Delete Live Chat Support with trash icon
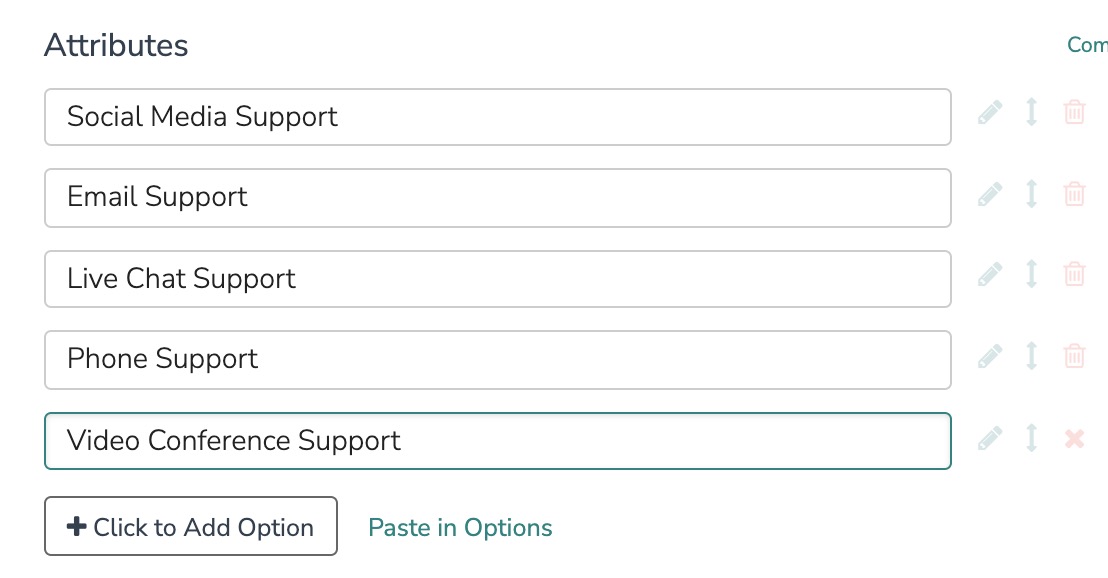 (x=1074, y=274)
